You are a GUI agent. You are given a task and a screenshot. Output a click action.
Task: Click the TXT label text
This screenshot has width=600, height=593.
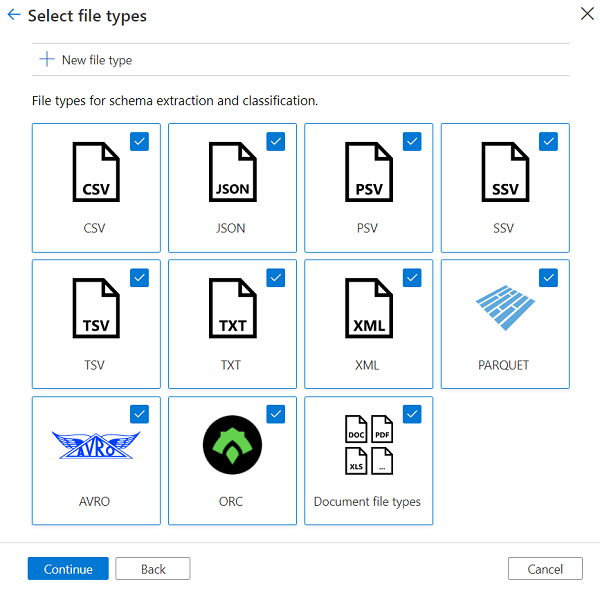point(230,365)
